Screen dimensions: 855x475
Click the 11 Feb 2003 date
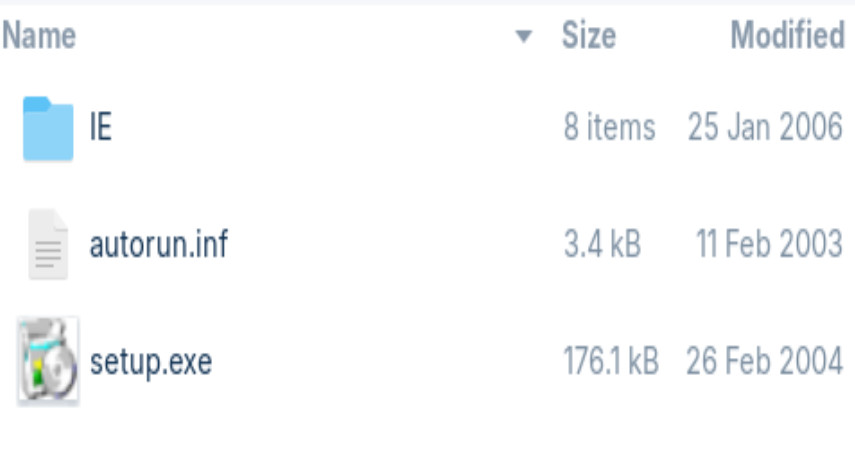769,245
